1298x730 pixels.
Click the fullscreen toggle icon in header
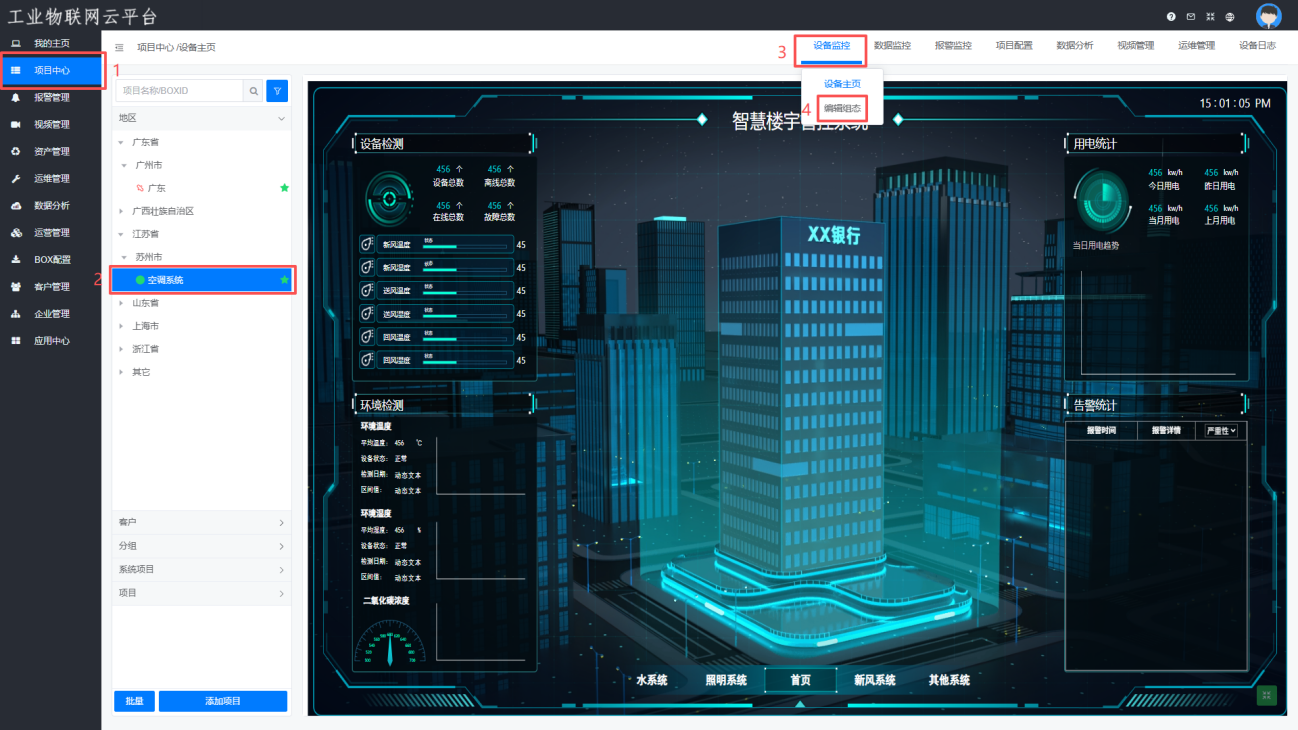click(1210, 17)
